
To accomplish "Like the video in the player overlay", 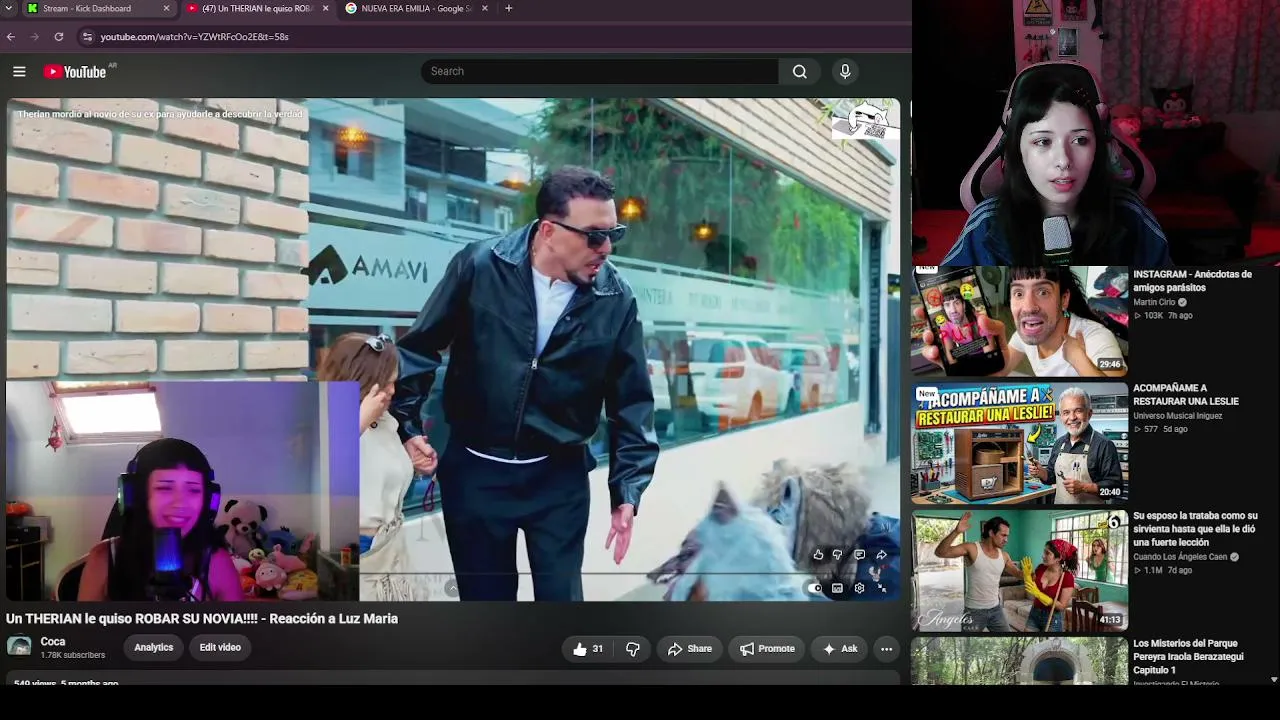I will tap(818, 555).
